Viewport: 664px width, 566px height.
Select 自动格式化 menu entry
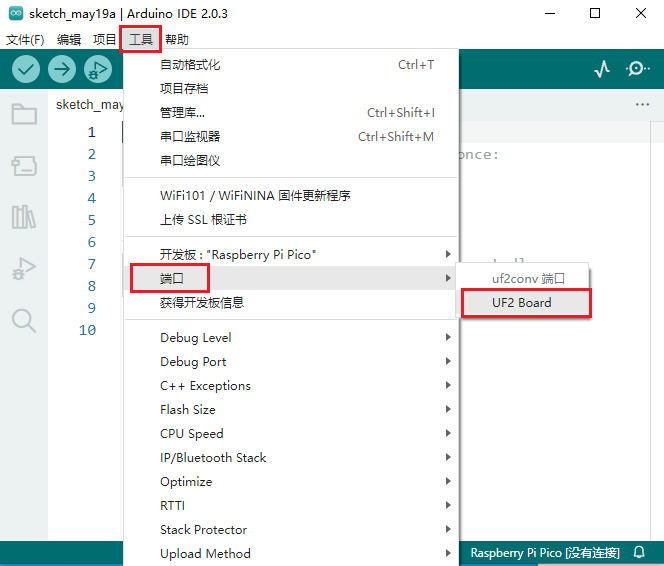[291, 65]
